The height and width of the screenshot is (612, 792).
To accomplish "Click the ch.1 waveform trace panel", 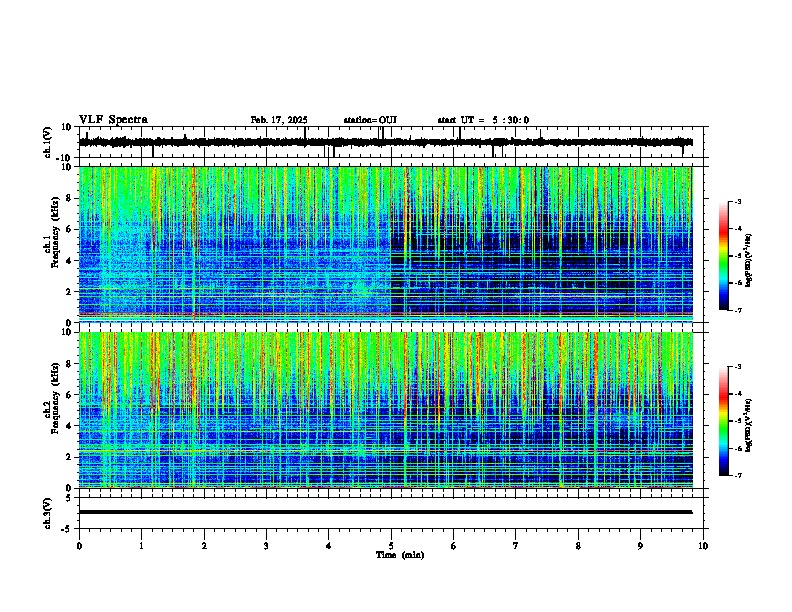I will (391, 142).
